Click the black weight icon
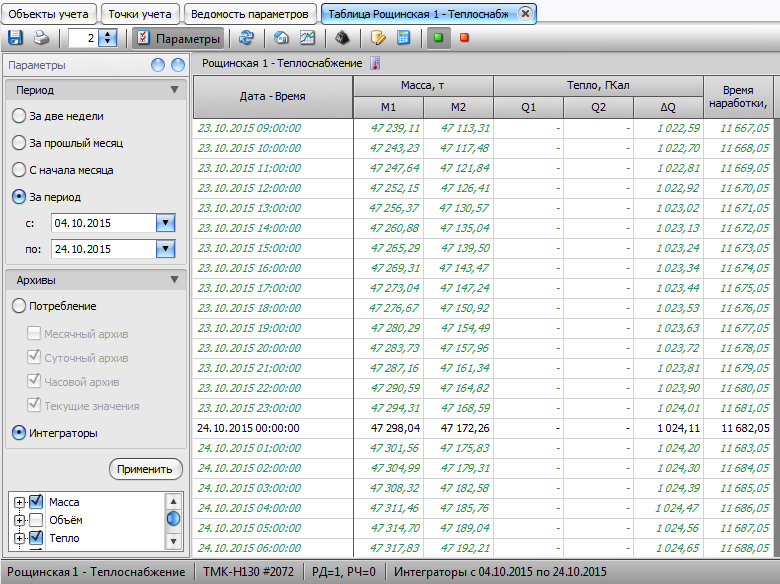780x584 pixels. (x=342, y=38)
